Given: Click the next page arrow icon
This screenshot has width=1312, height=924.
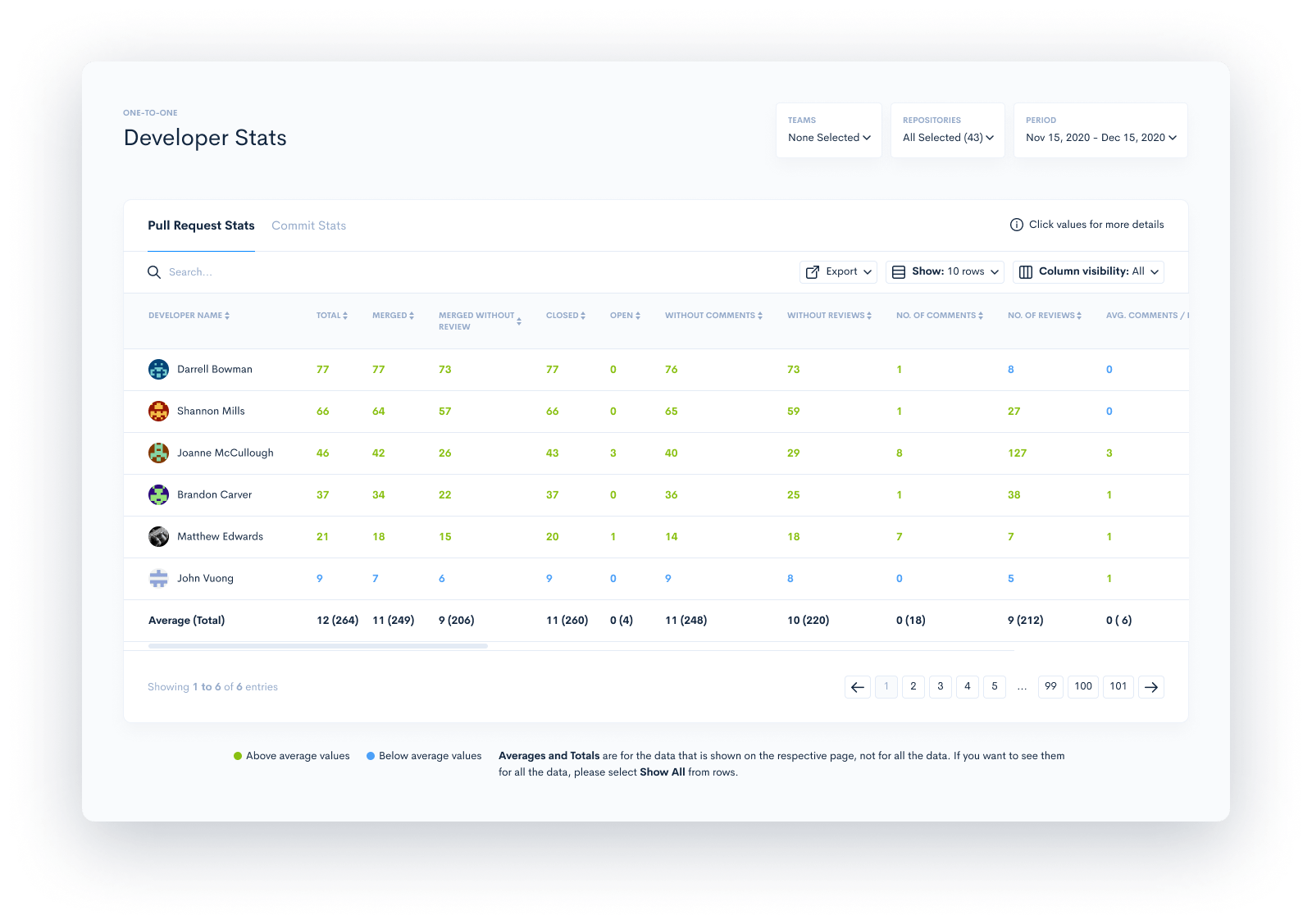Looking at the screenshot, I should click(1151, 687).
